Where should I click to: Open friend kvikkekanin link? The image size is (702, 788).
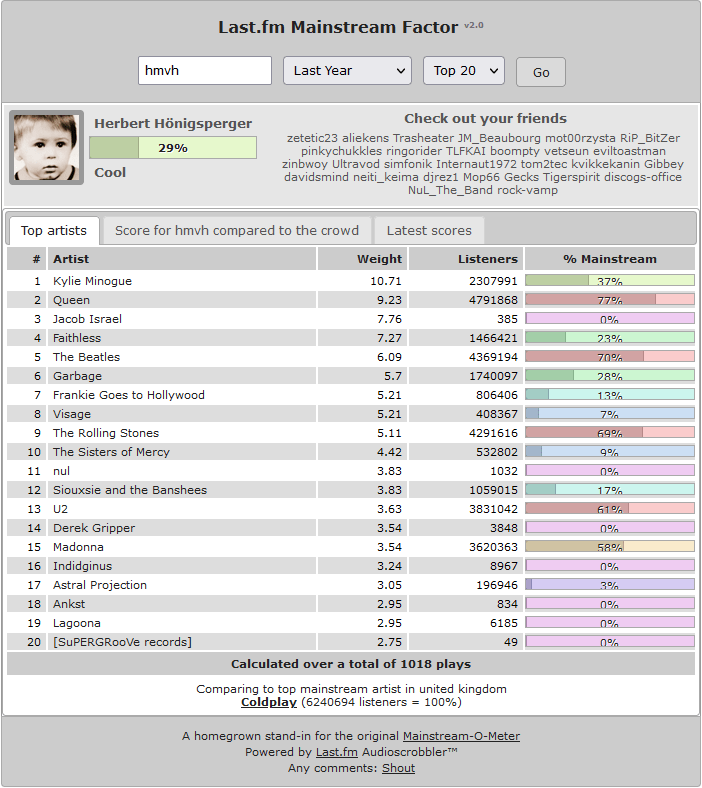pos(606,164)
